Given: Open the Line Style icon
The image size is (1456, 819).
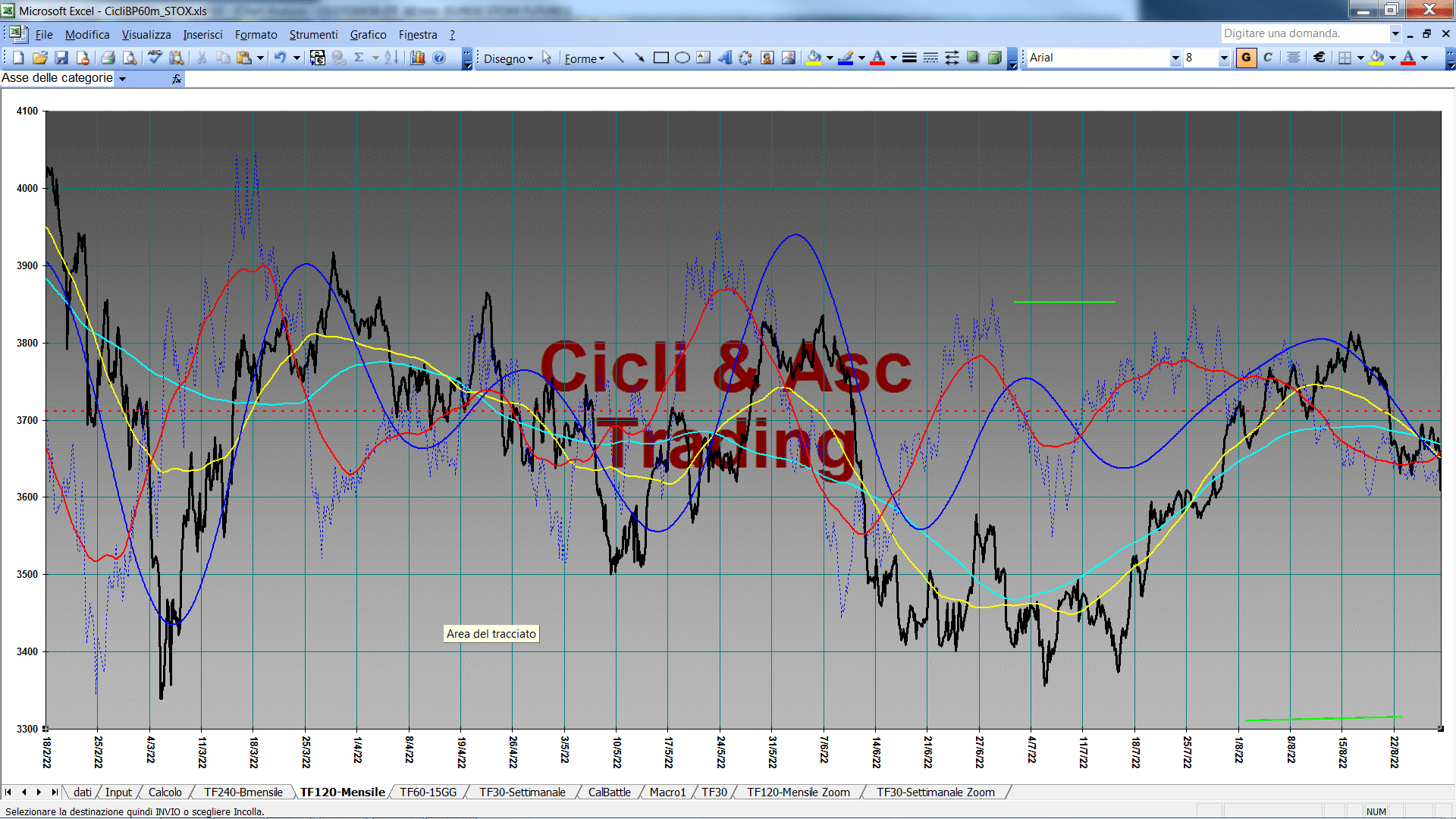Looking at the screenshot, I should coord(909,58).
